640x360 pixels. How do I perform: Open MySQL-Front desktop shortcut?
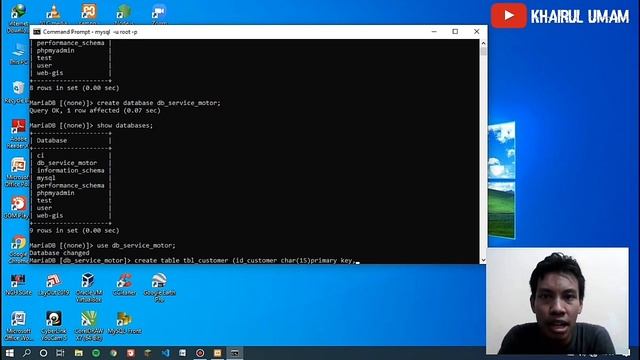124,322
